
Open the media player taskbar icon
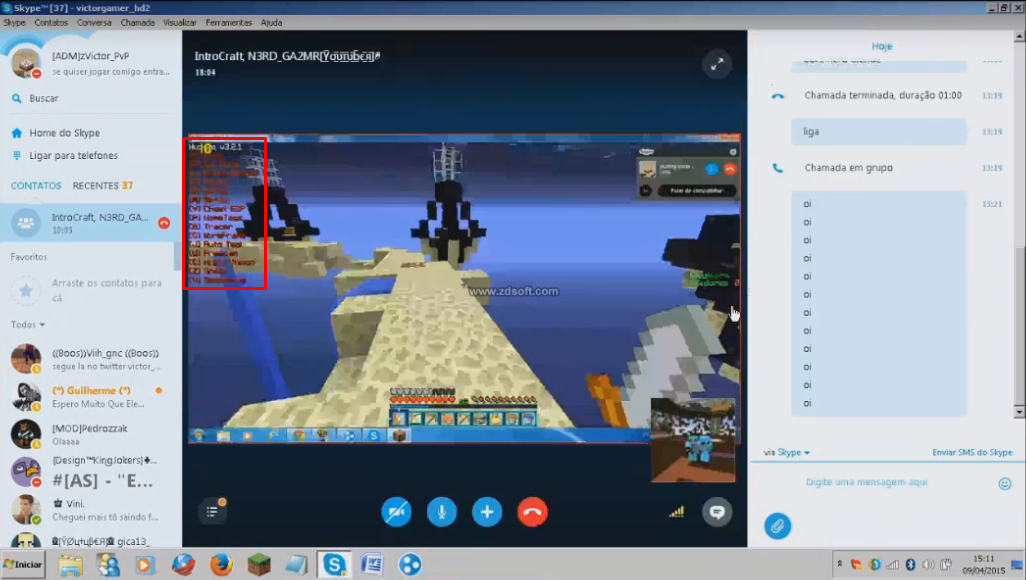tap(145, 564)
